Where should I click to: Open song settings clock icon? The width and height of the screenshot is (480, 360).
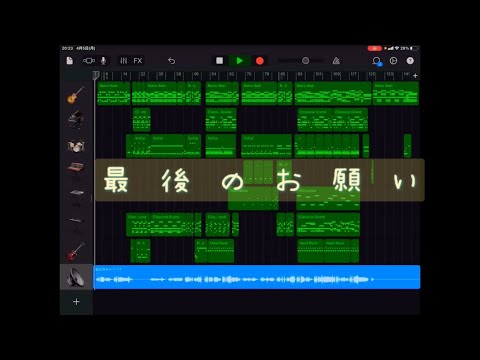pos(393,61)
